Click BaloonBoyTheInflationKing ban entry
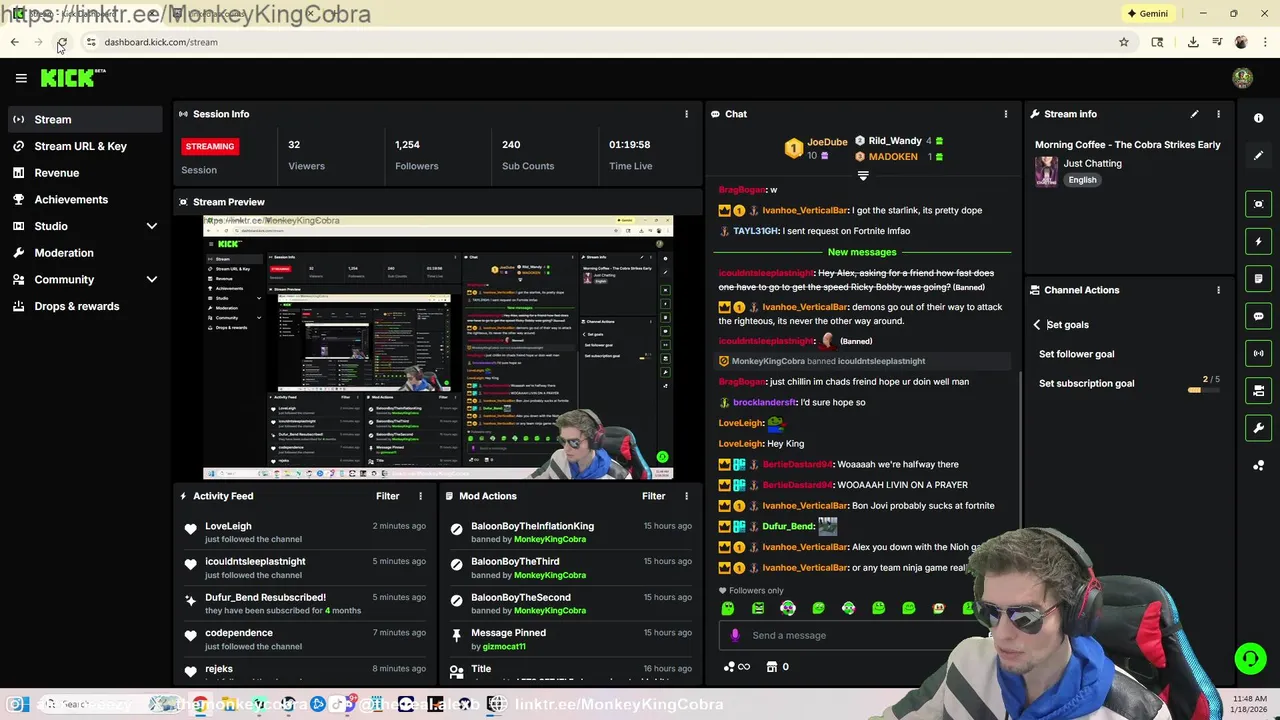This screenshot has height=720, width=1280. tap(571, 532)
